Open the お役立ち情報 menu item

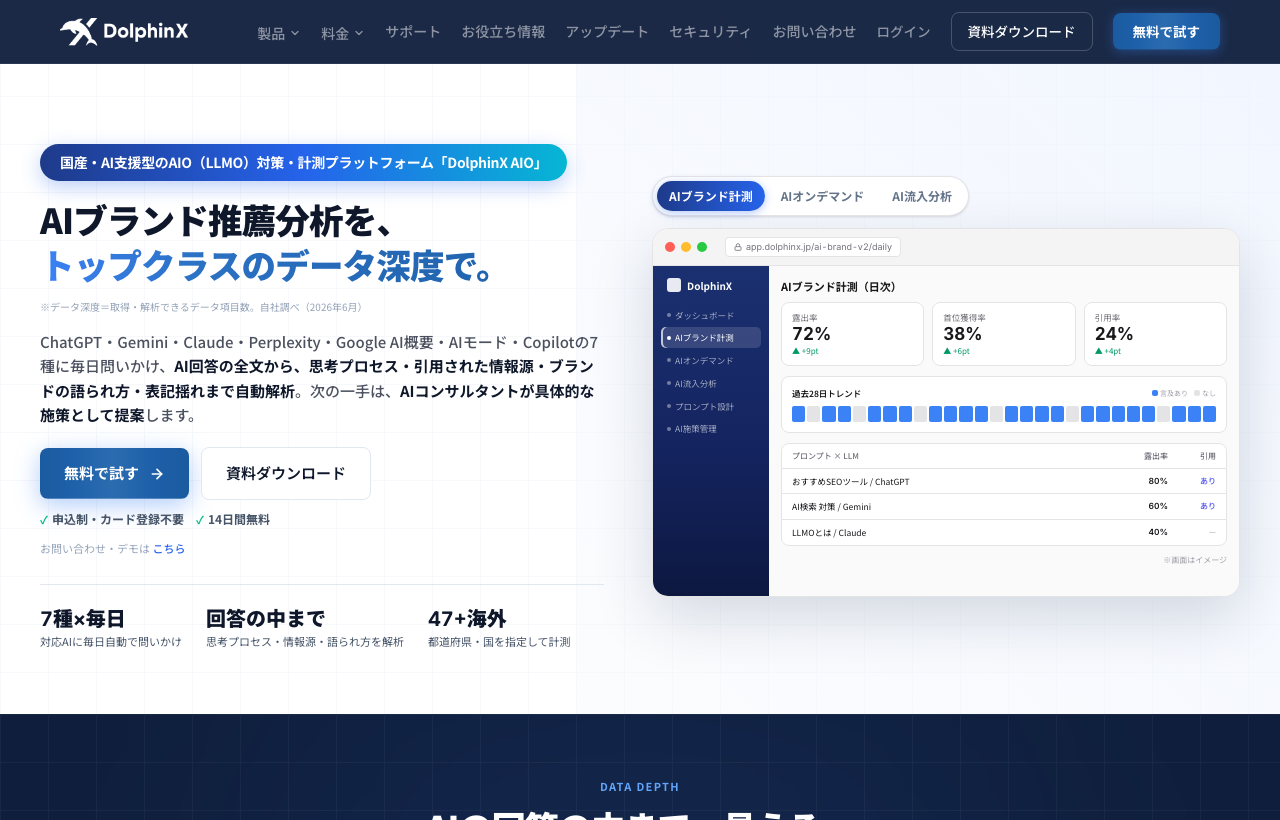coord(503,32)
